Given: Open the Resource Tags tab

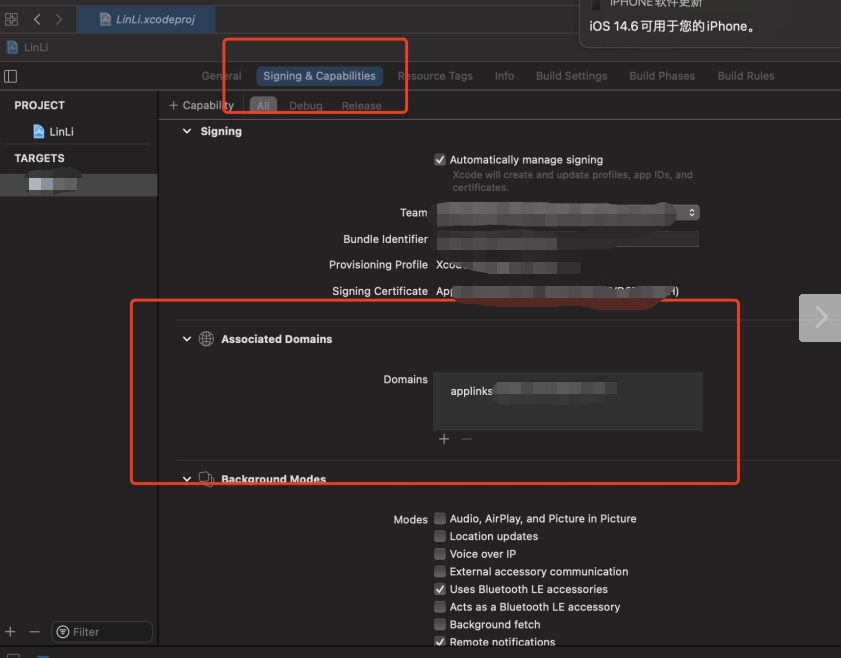Looking at the screenshot, I should click(x=435, y=76).
